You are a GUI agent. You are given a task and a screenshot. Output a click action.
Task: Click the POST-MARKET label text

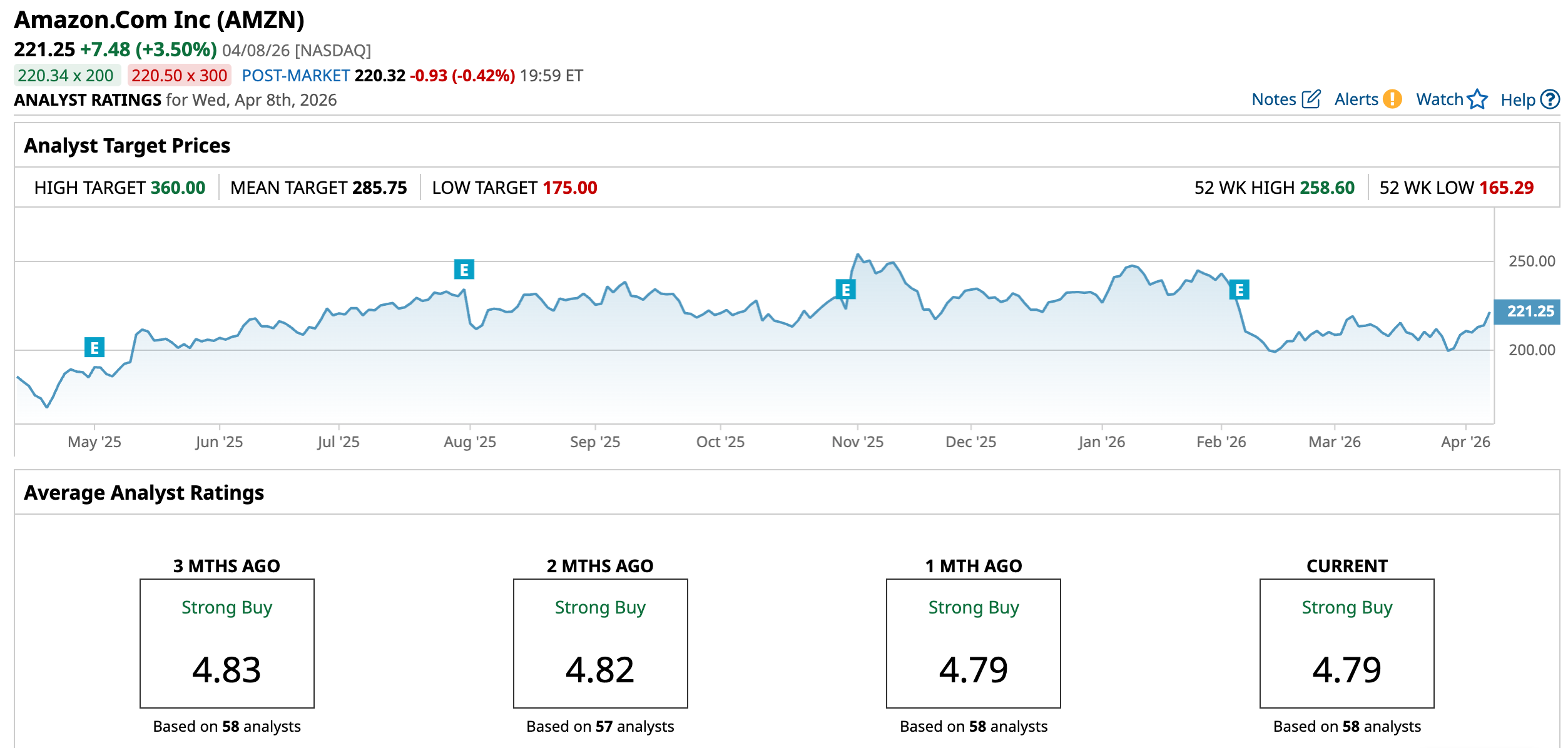295,76
